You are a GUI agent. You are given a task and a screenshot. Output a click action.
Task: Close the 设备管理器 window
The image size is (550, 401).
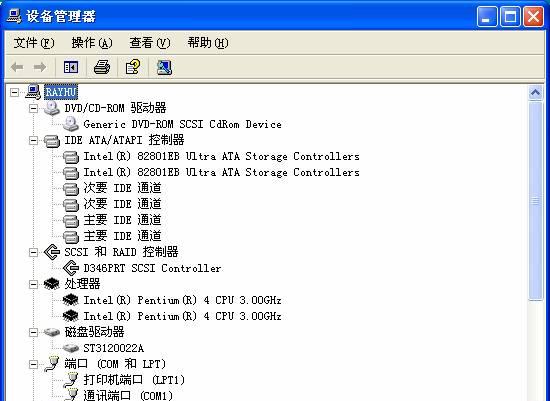[x=534, y=16]
